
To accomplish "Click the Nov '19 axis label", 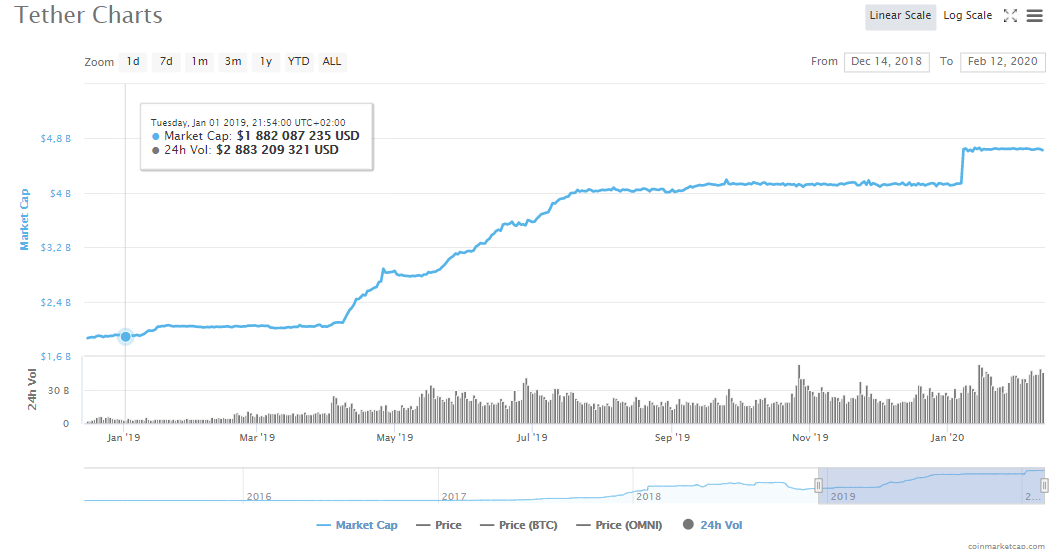I will [810, 438].
